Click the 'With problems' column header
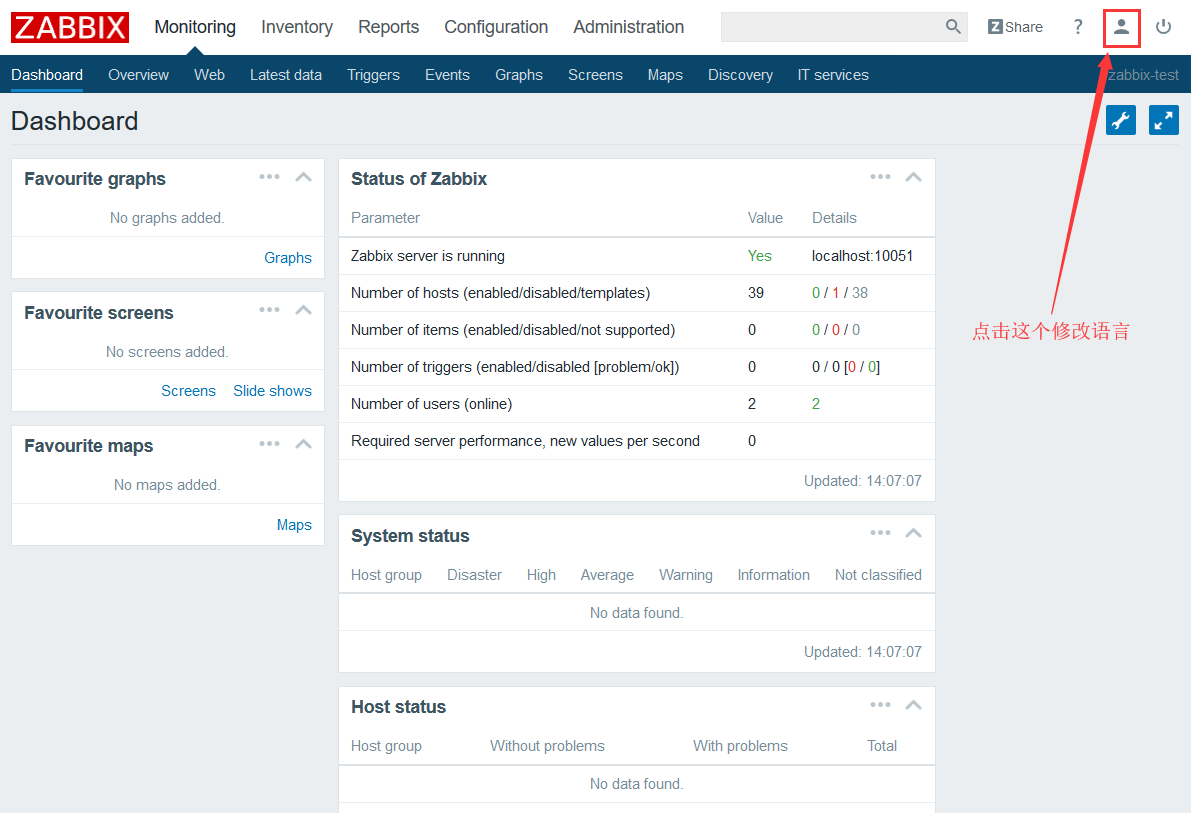Image resolution: width=1192 pixels, height=813 pixels. [740, 746]
